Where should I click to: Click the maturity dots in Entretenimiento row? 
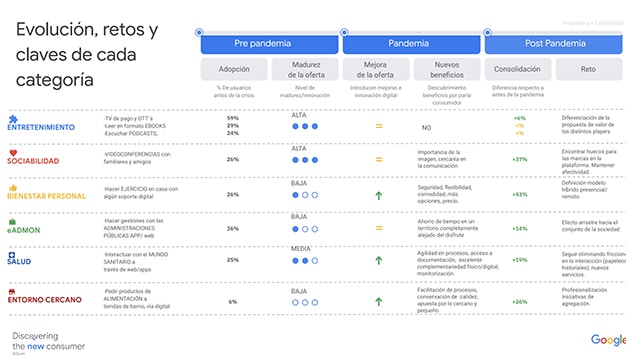click(x=305, y=126)
